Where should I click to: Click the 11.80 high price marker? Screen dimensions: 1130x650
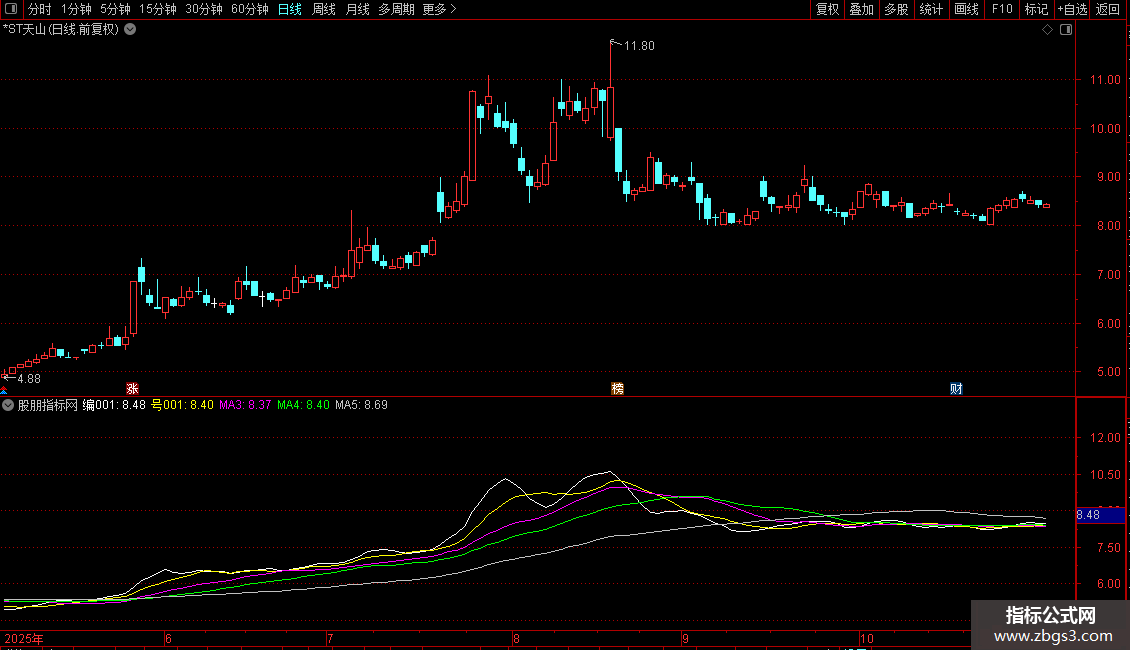(x=638, y=46)
